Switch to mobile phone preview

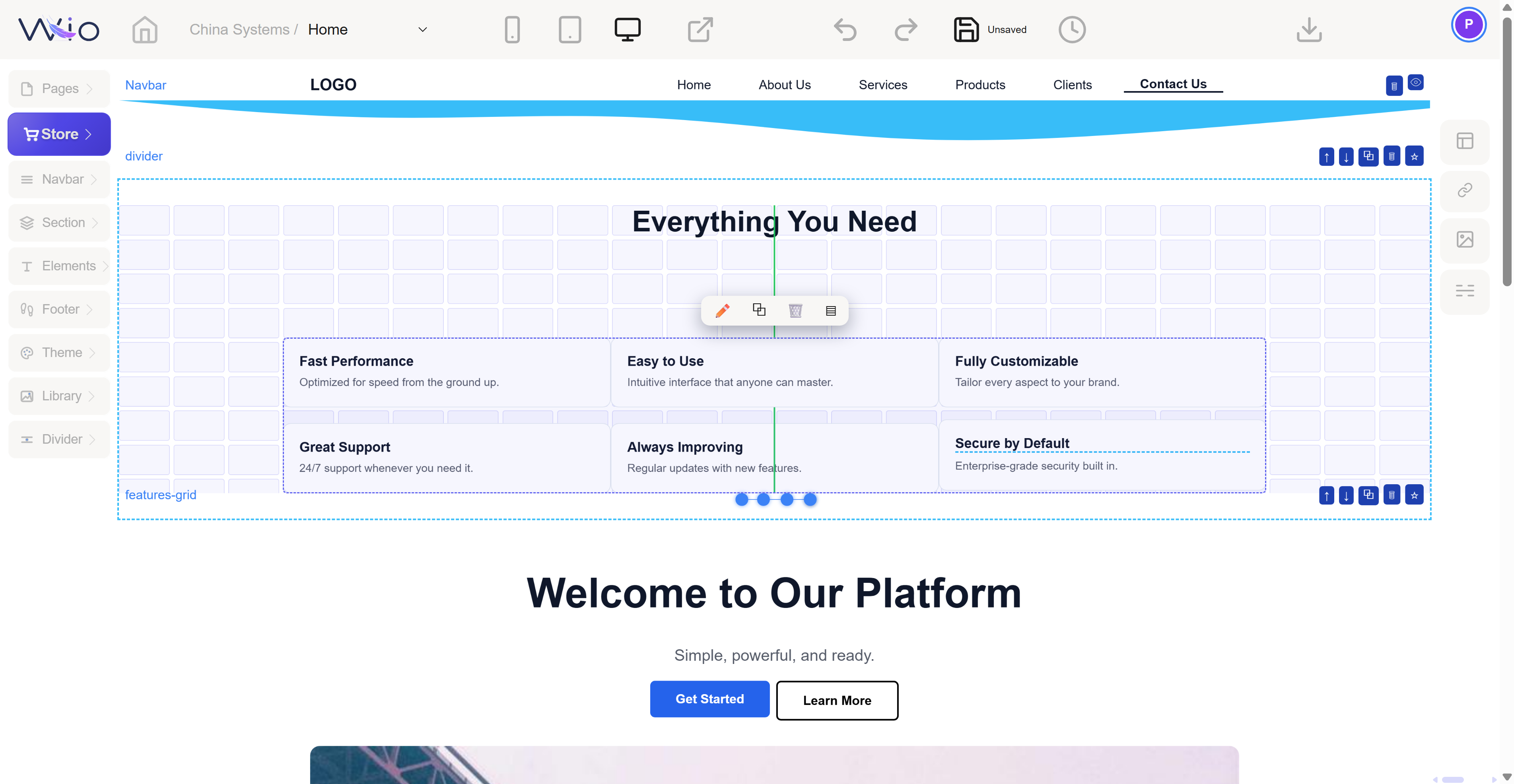pos(512,29)
